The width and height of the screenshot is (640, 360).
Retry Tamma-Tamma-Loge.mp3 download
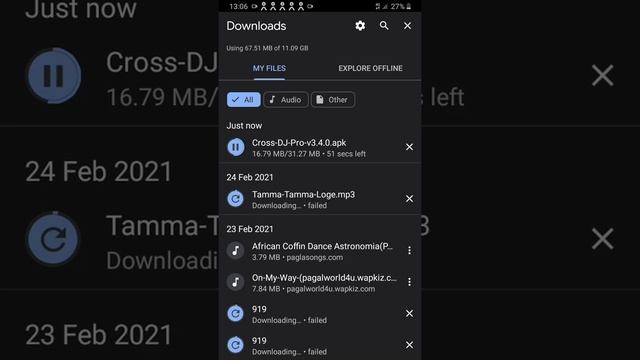236,199
